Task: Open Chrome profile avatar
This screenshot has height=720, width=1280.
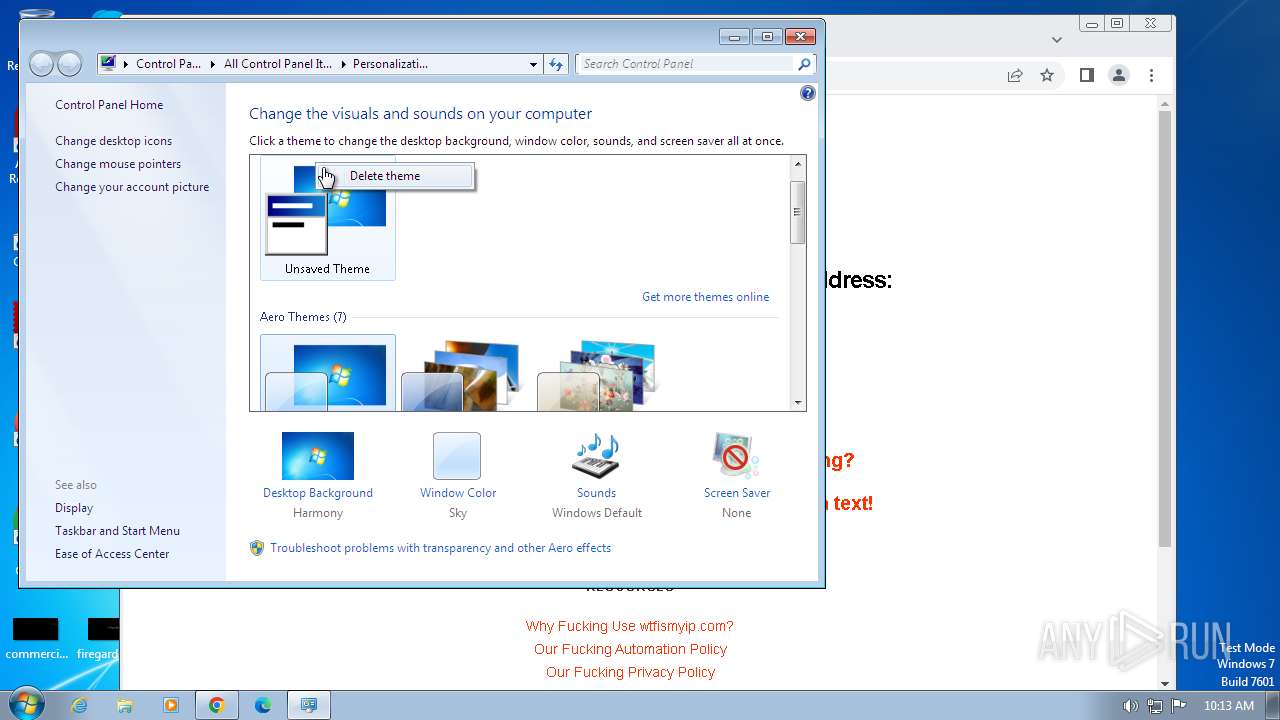Action: tap(1119, 75)
